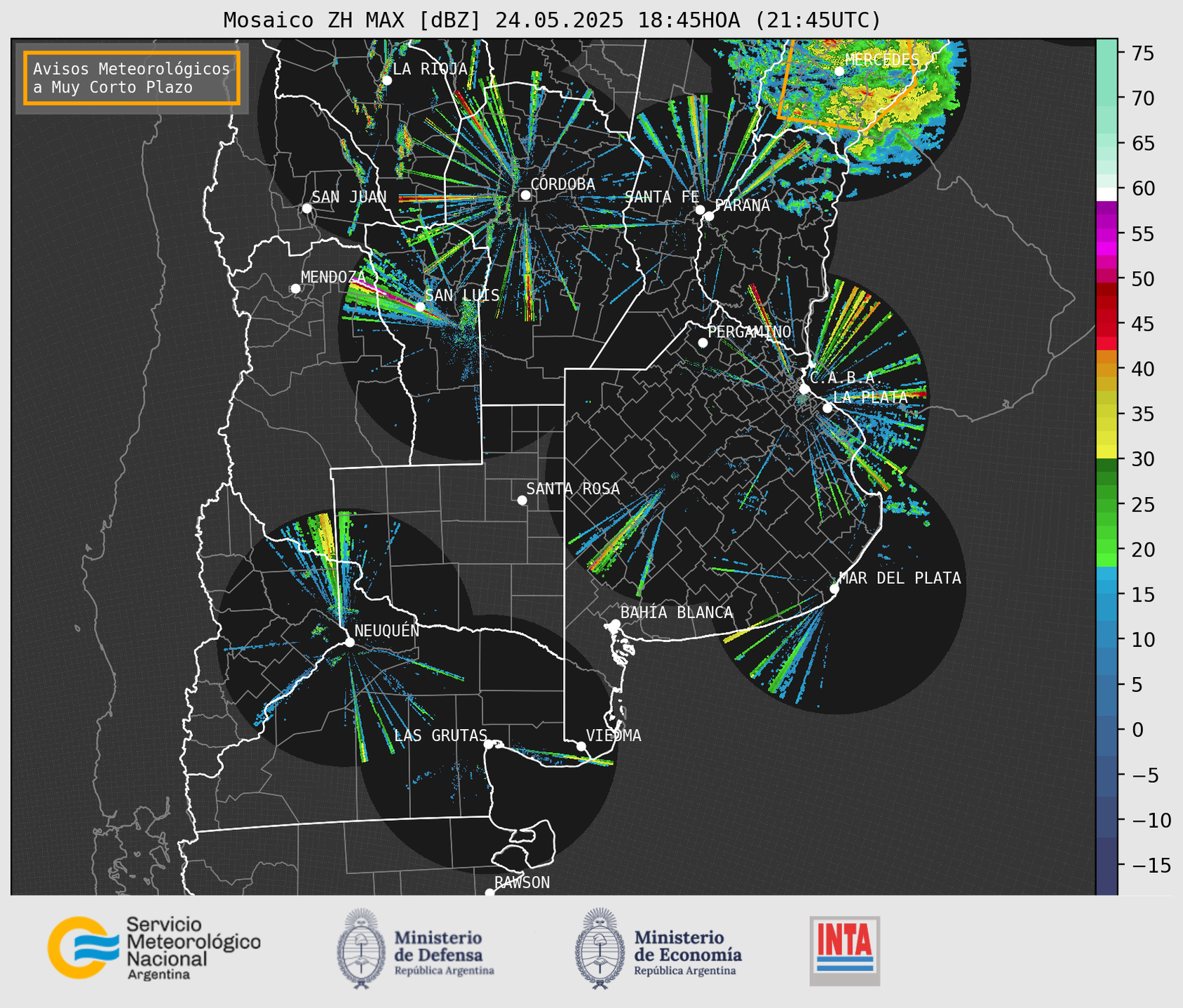Click the Servicio Meteorológico Nacional logo
This screenshot has width=1183, height=1008.
pos(154,948)
